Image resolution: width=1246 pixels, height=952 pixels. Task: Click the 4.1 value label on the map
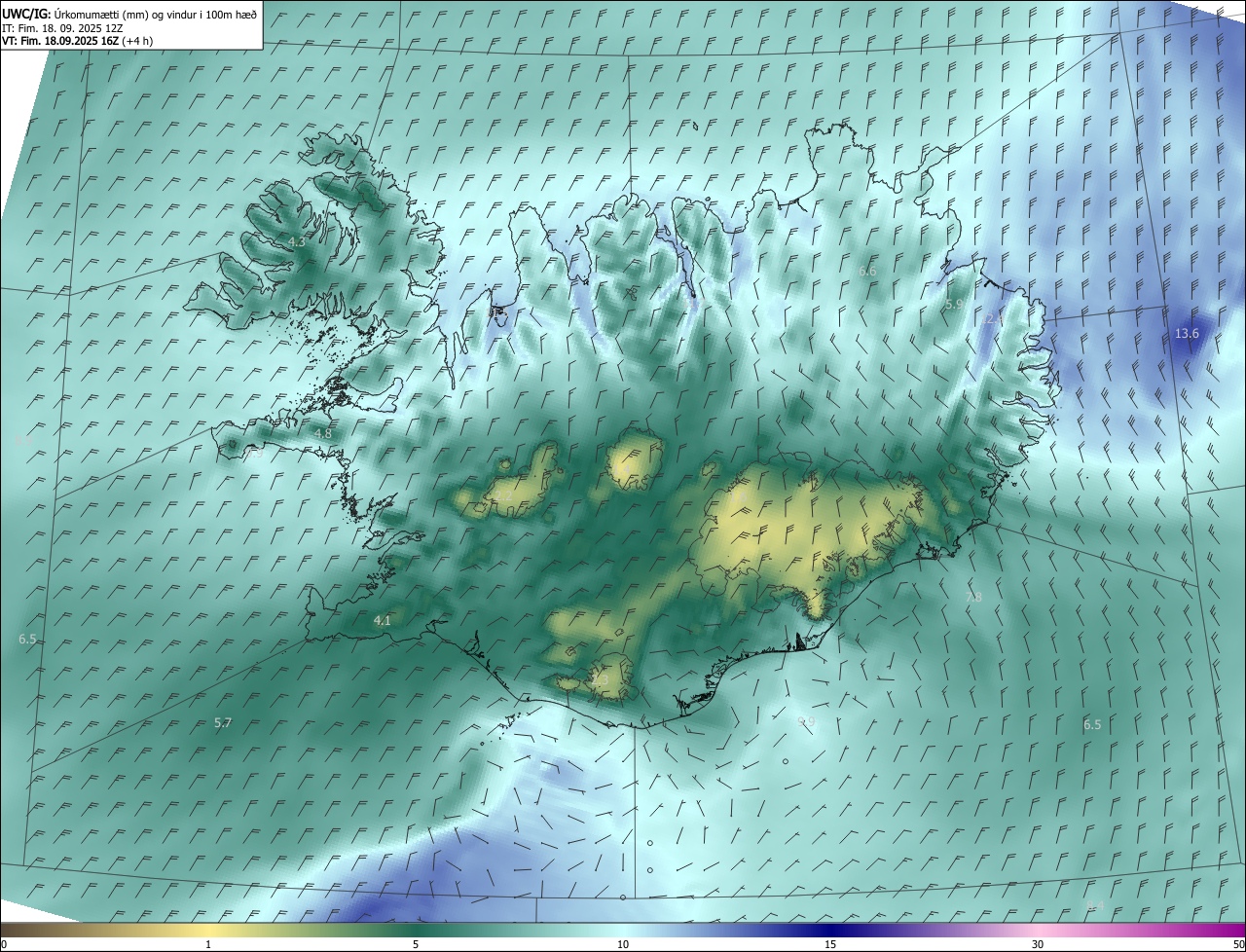point(383,620)
